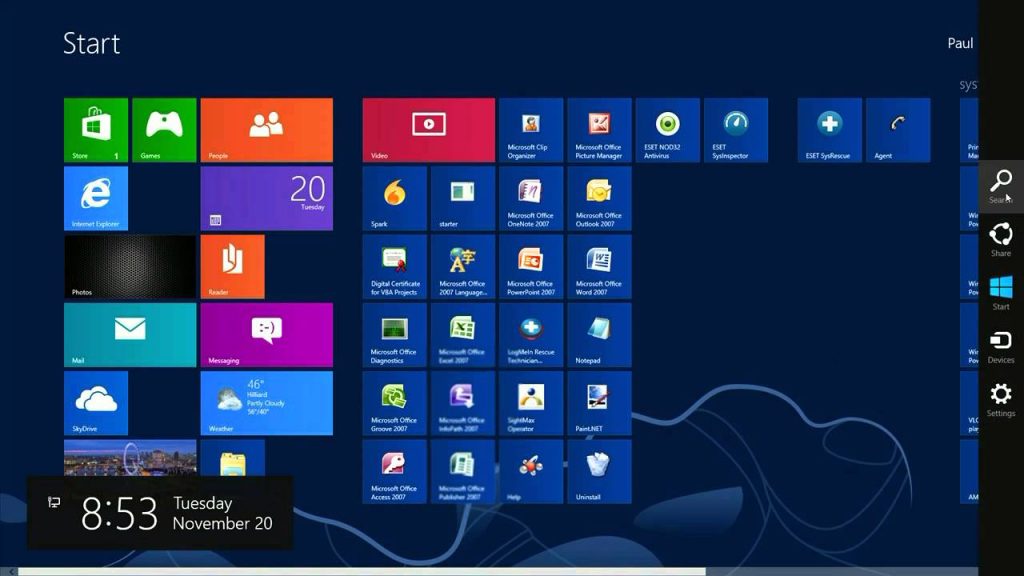Viewport: 1024px width, 576px height.
Task: Open Notepad tile
Action: pyautogui.click(x=599, y=335)
